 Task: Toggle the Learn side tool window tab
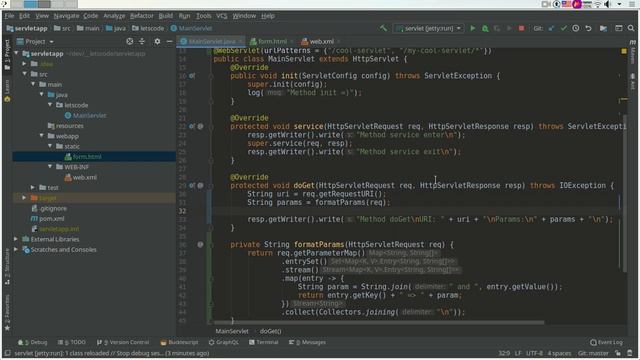[x=7, y=90]
